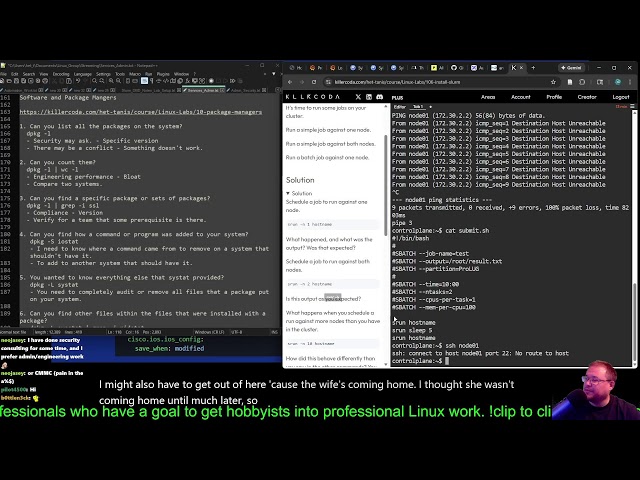Click the Chrome back arrow
Screen dimensions: 640x480
[x=290, y=82]
